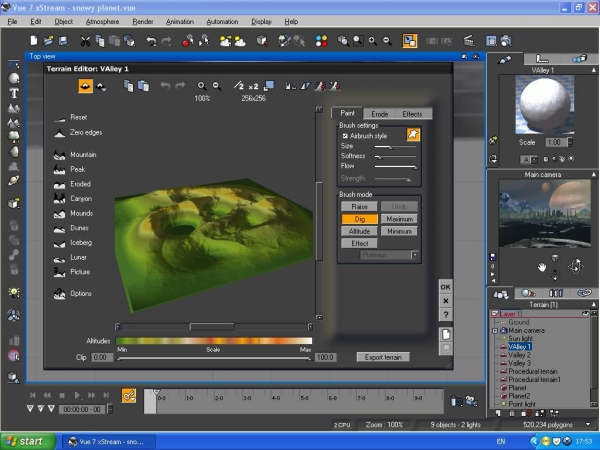Click the clapperboard animation render icon
Image resolution: width=600 pixels, height=450 pixels.
pos(469,41)
